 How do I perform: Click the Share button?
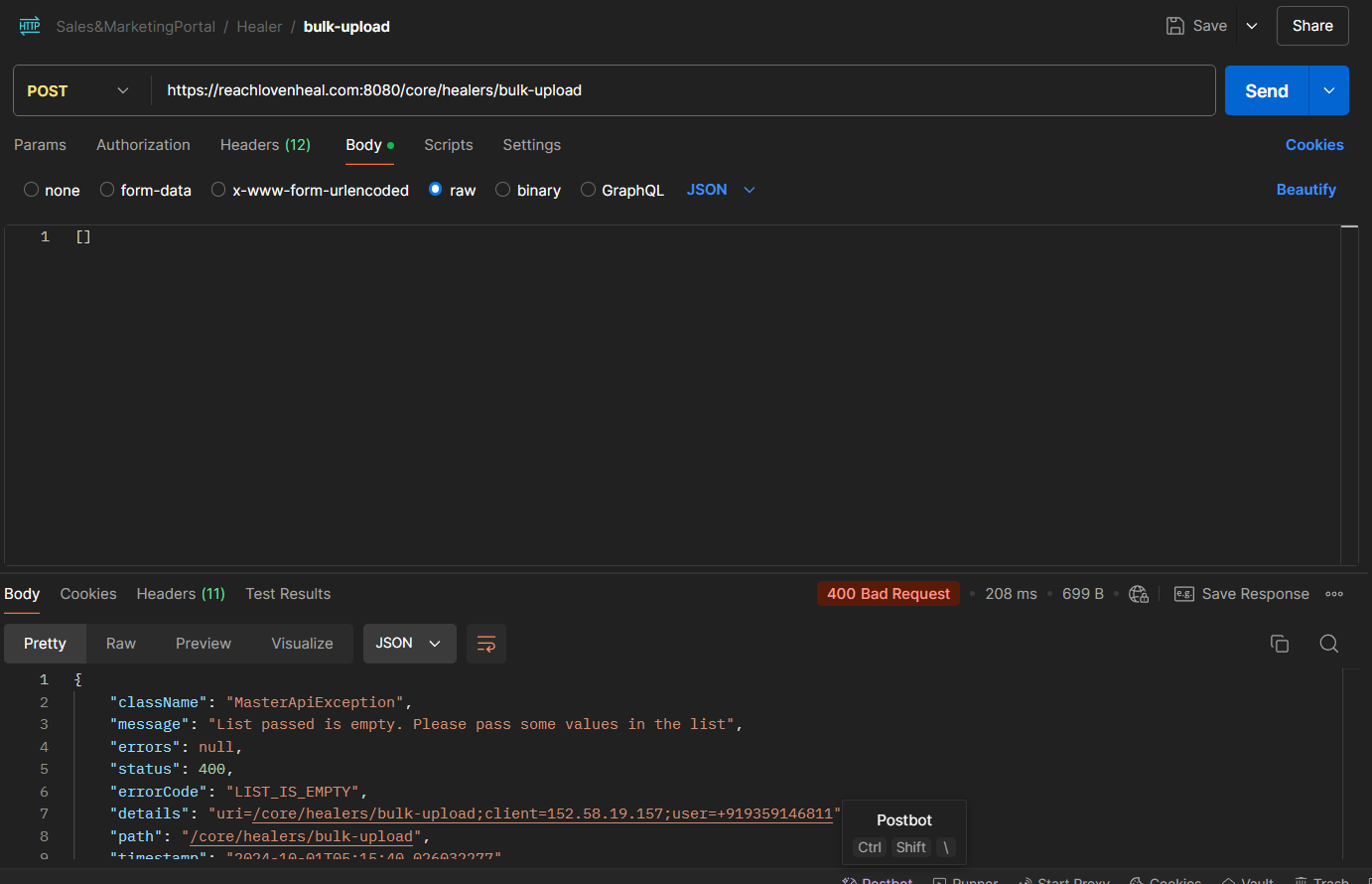tap(1312, 26)
